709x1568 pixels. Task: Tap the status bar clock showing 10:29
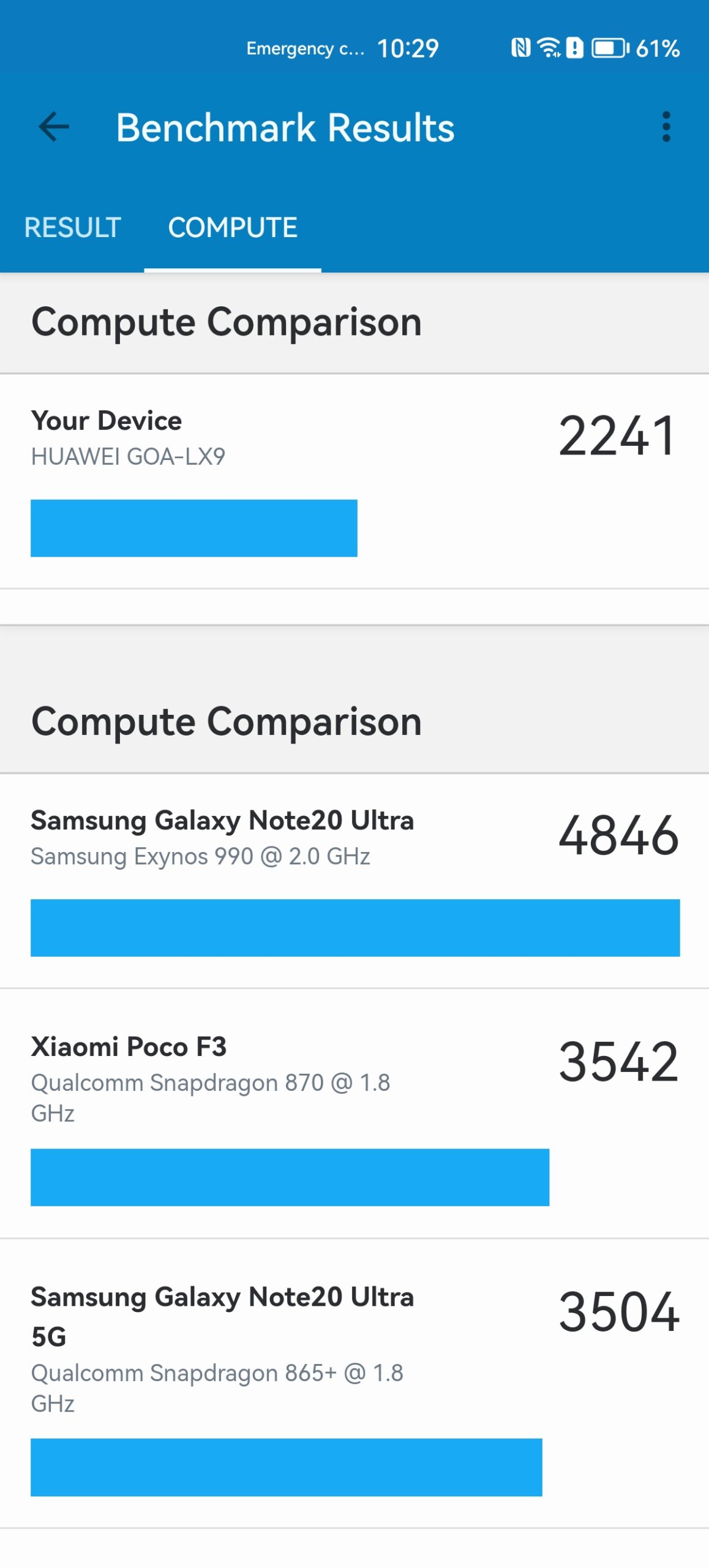coord(408,48)
